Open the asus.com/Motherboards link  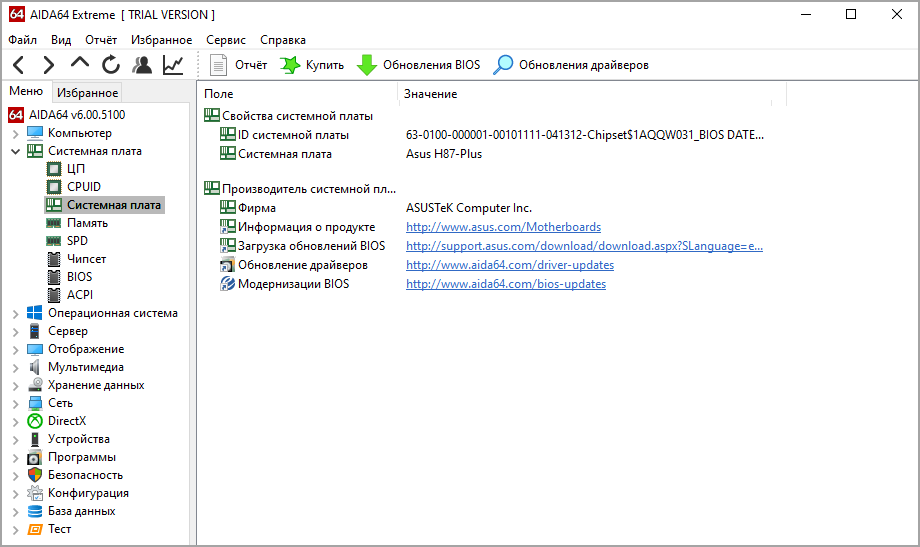coord(503,227)
